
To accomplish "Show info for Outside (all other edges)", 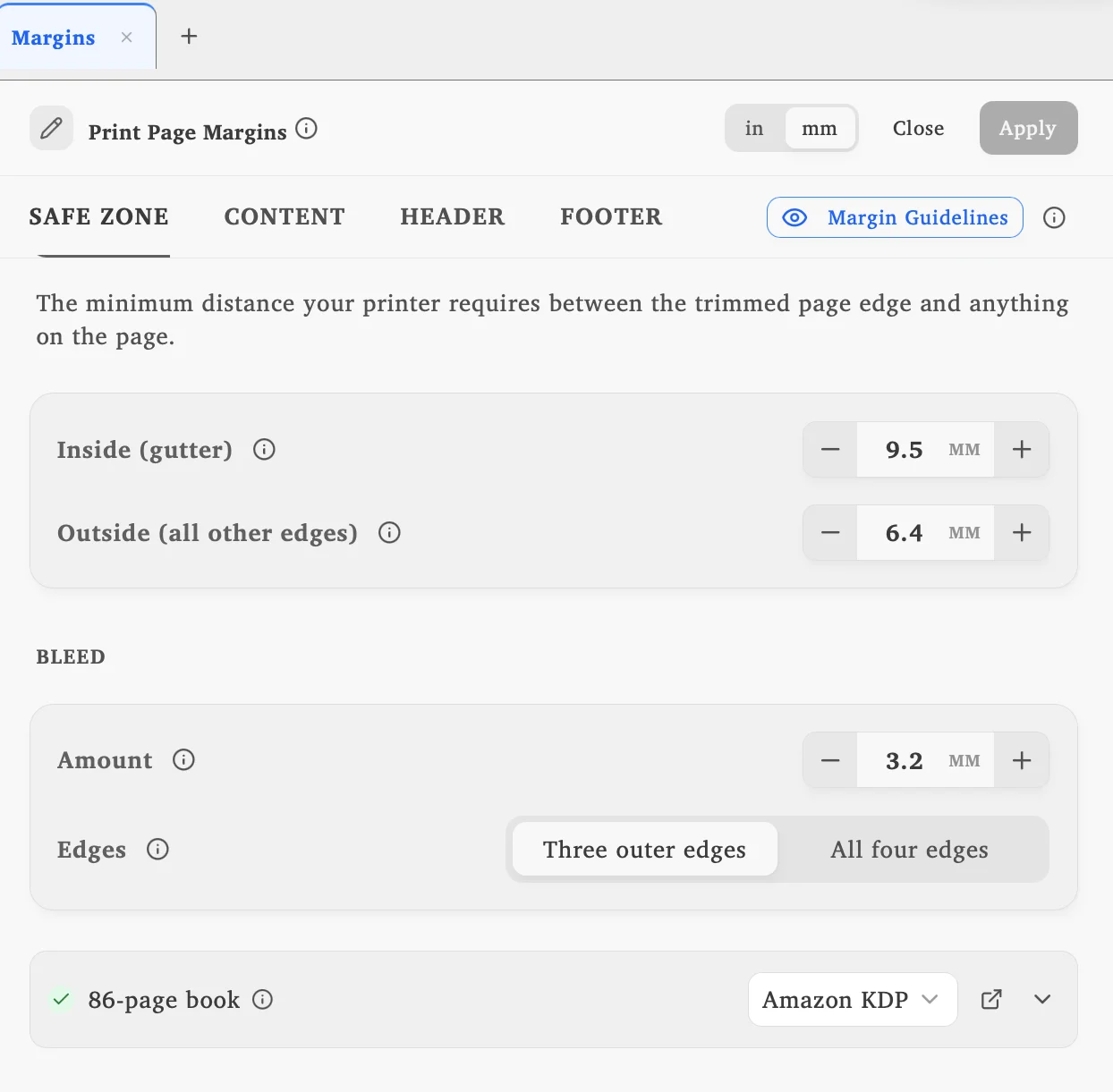I will (x=389, y=532).
